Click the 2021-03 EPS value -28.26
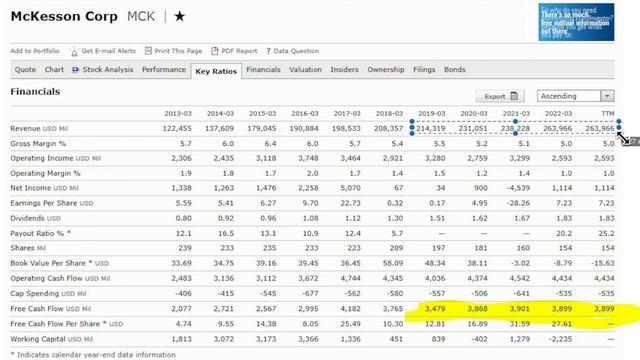640x360 pixels. coord(517,203)
